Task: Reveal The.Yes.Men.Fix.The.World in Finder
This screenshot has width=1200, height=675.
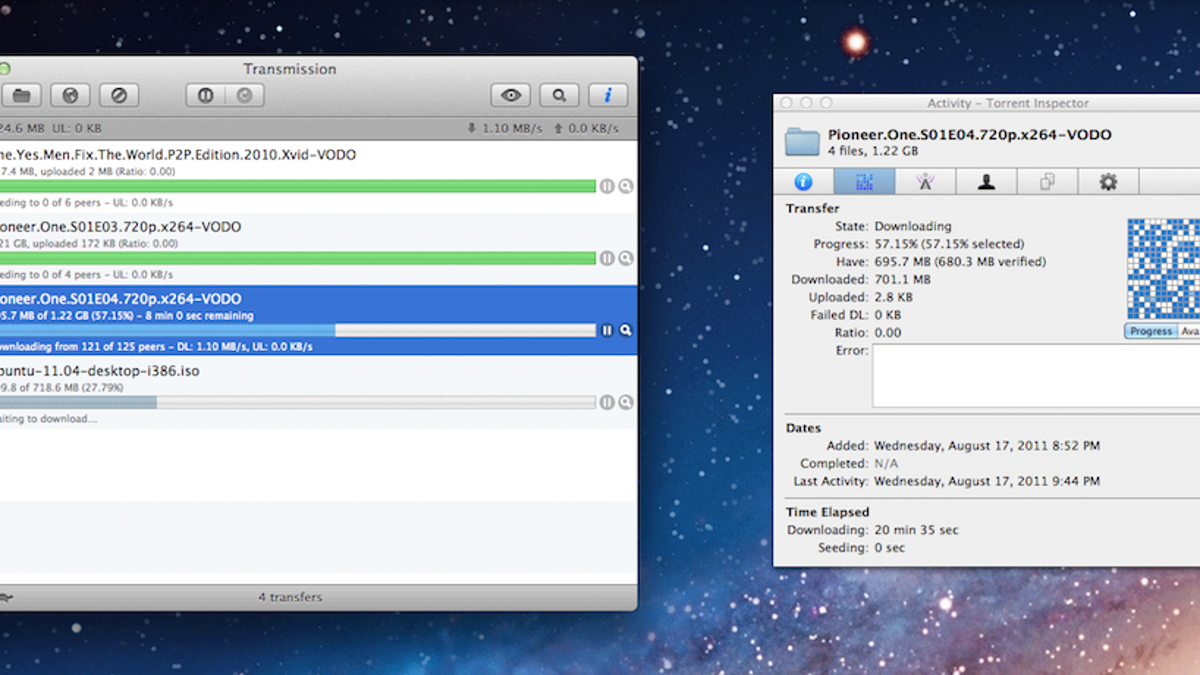Action: (x=625, y=186)
